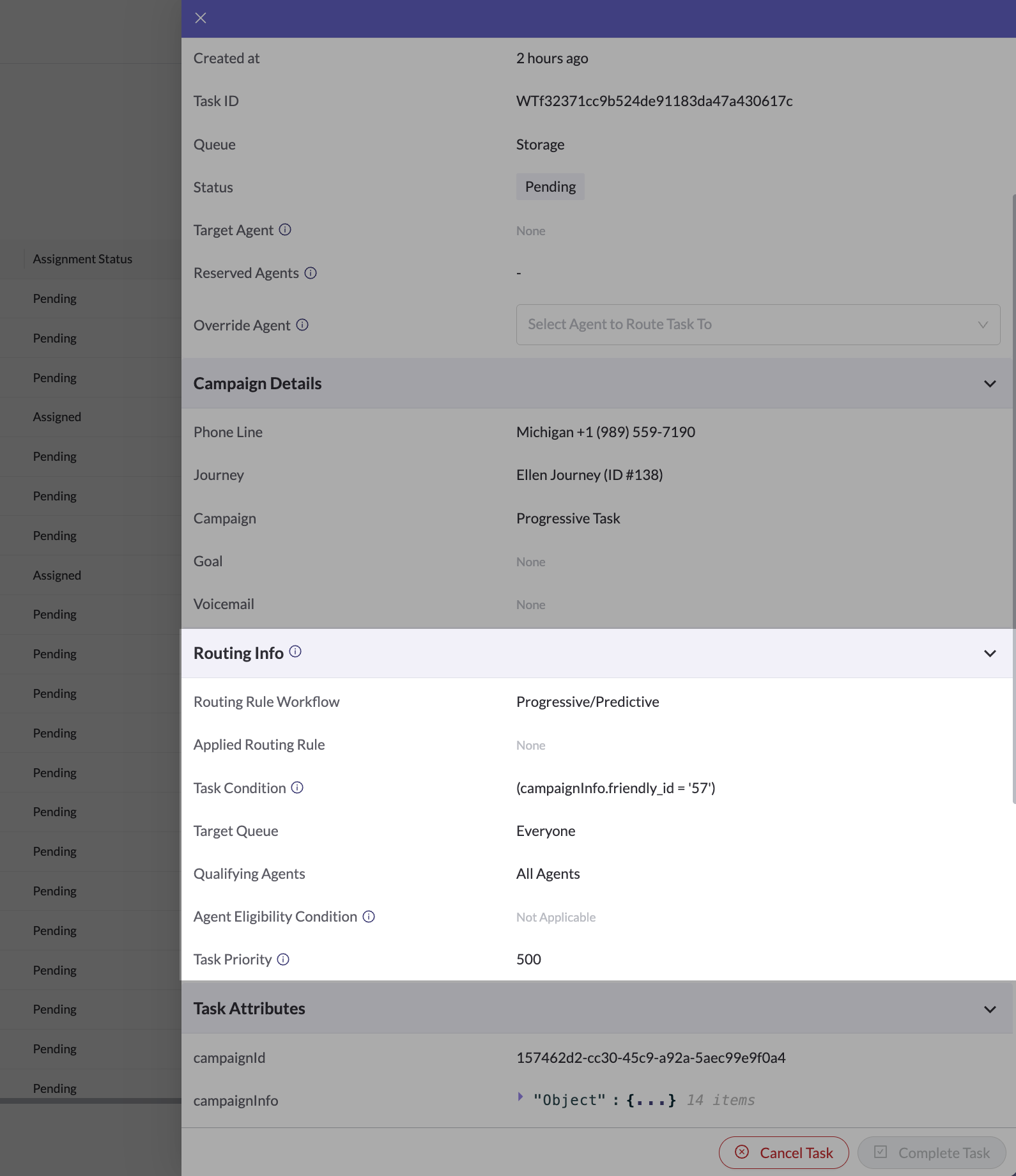1016x1176 pixels.
Task: Click info icon beside Agent Eligibility Condition
Action: point(369,917)
